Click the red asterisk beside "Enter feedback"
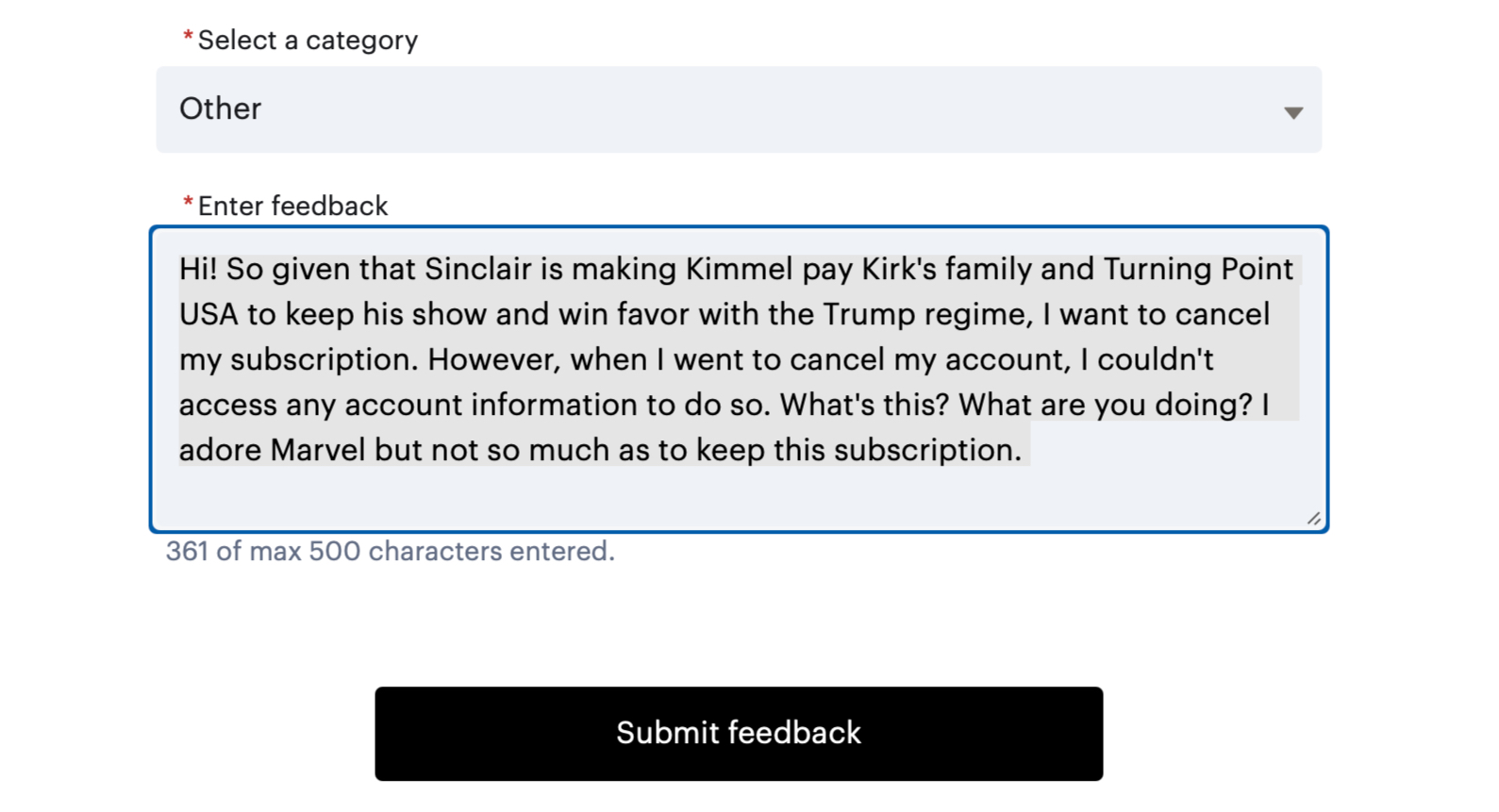Viewport: 1499px width, 812px height. 189,204
